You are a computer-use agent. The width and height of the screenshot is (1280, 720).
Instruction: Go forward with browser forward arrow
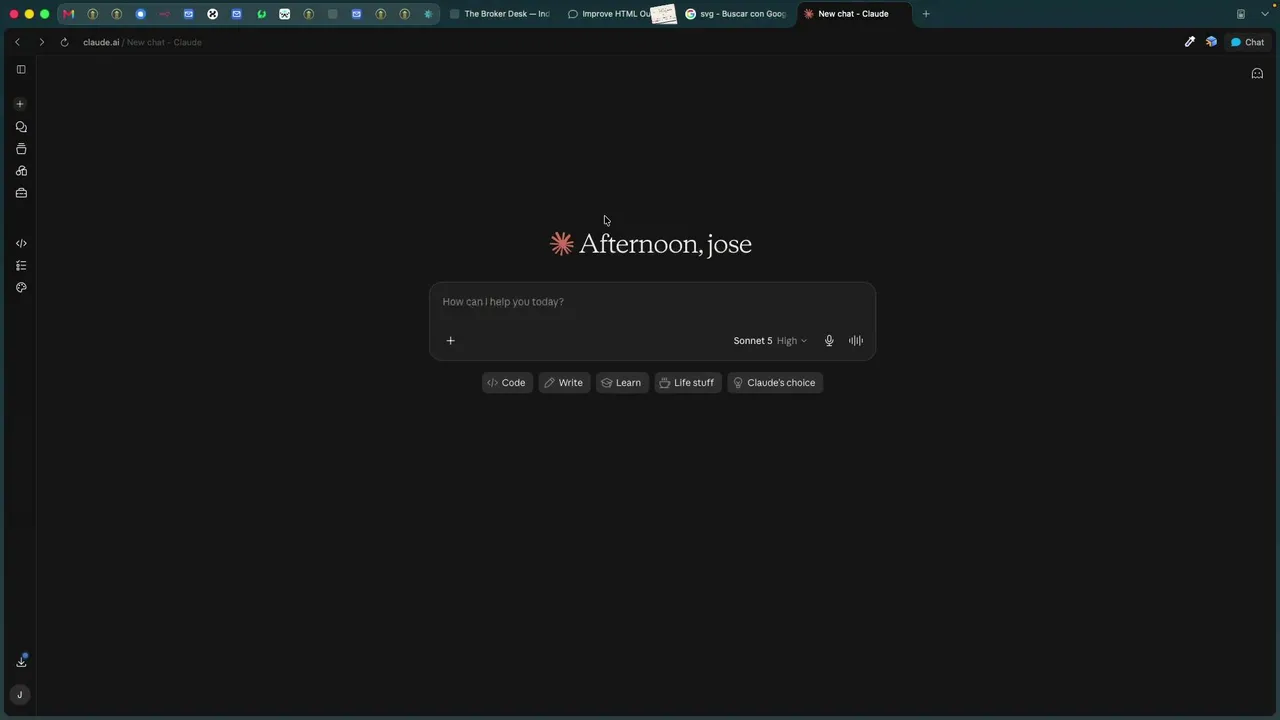click(x=41, y=42)
